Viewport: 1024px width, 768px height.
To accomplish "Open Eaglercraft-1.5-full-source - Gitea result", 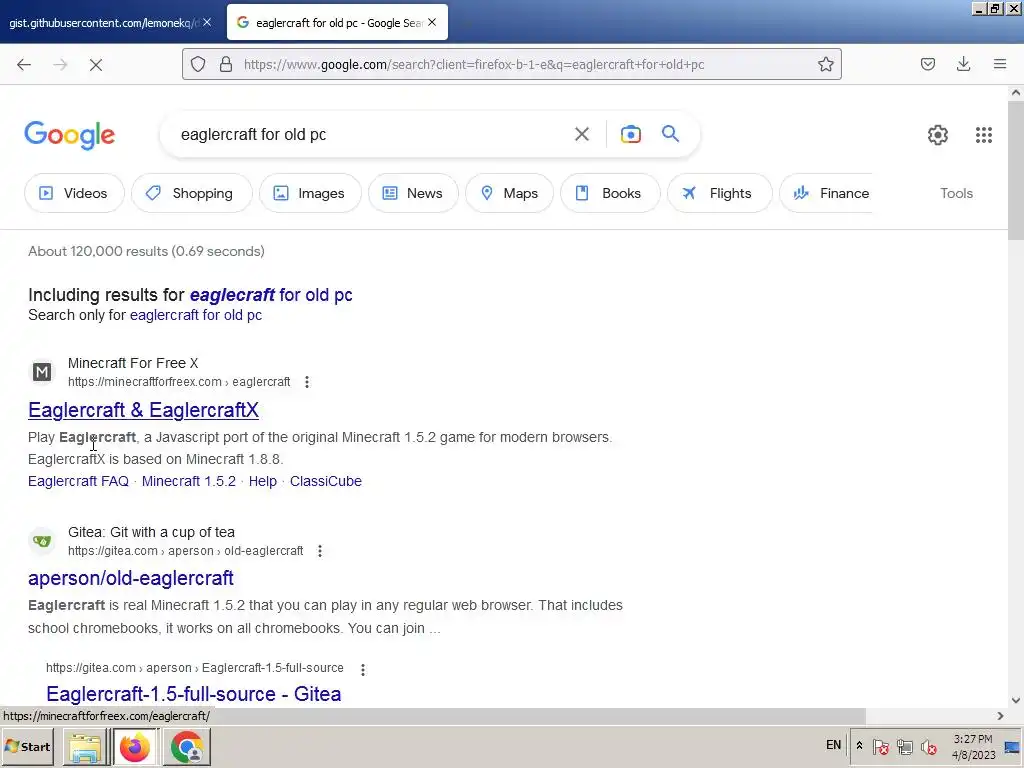I will coord(194,694).
